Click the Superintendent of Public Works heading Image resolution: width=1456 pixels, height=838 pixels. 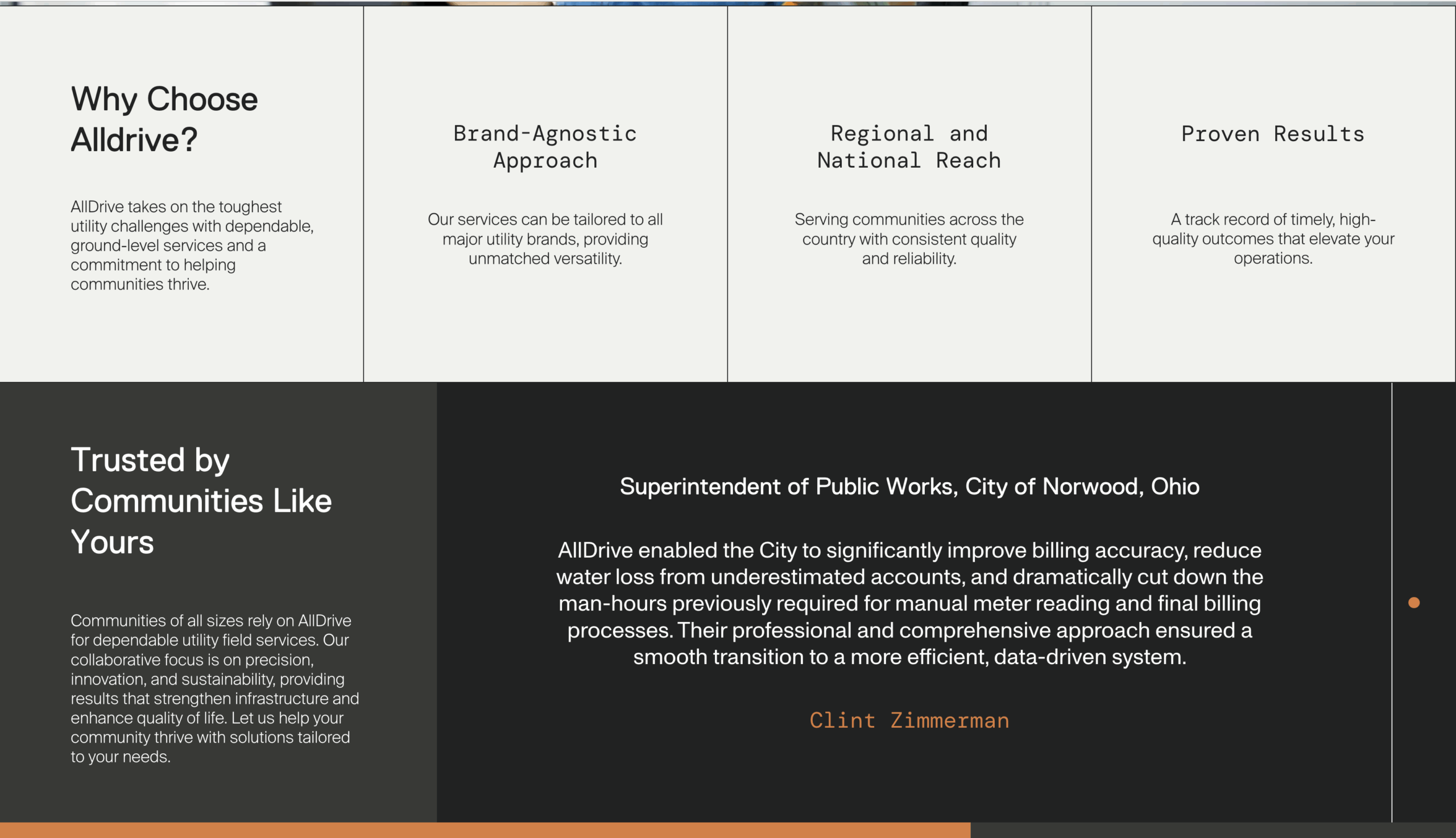(909, 487)
